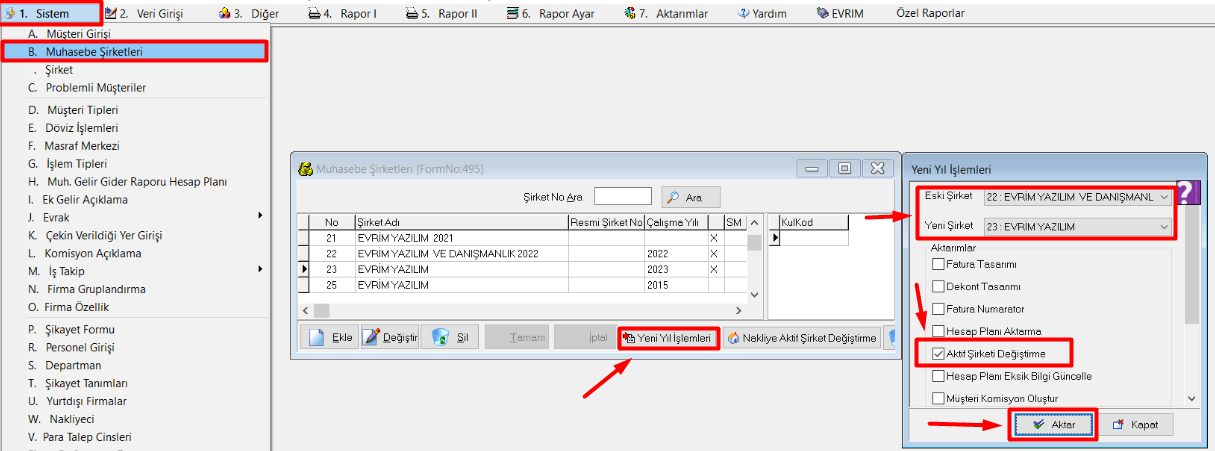Open P. Şikayet Formu entry
The height and width of the screenshot is (451, 1215).
click(x=135, y=329)
